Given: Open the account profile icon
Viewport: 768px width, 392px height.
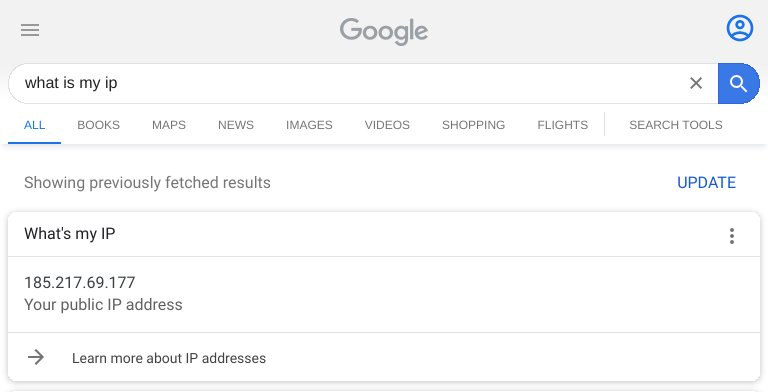Looking at the screenshot, I should [x=740, y=28].
